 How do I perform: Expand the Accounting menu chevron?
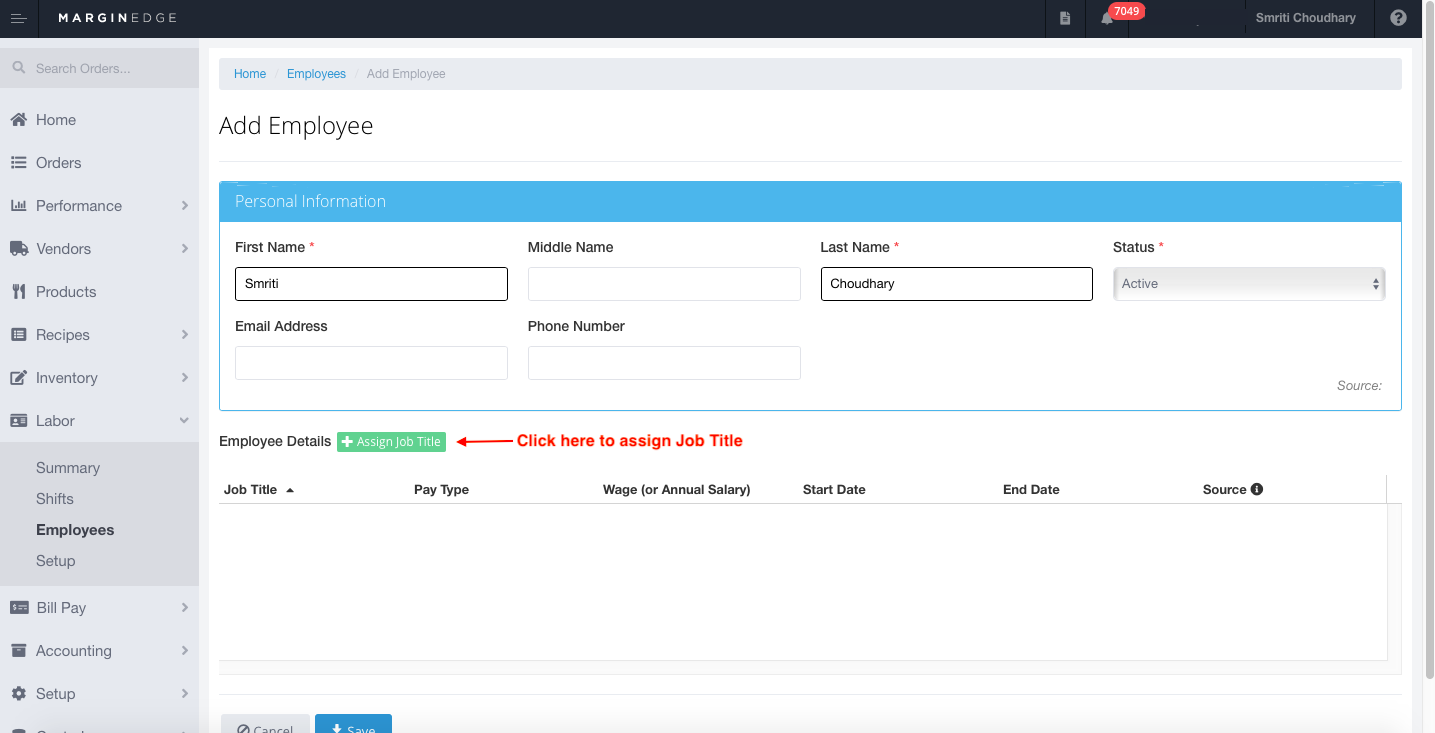tap(185, 651)
